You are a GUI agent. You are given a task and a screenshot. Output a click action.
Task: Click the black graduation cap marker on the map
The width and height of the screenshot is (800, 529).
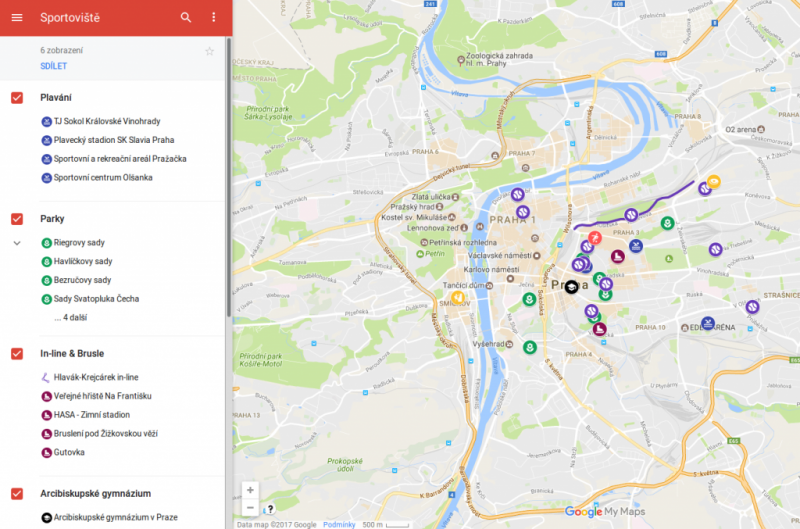[x=571, y=287]
